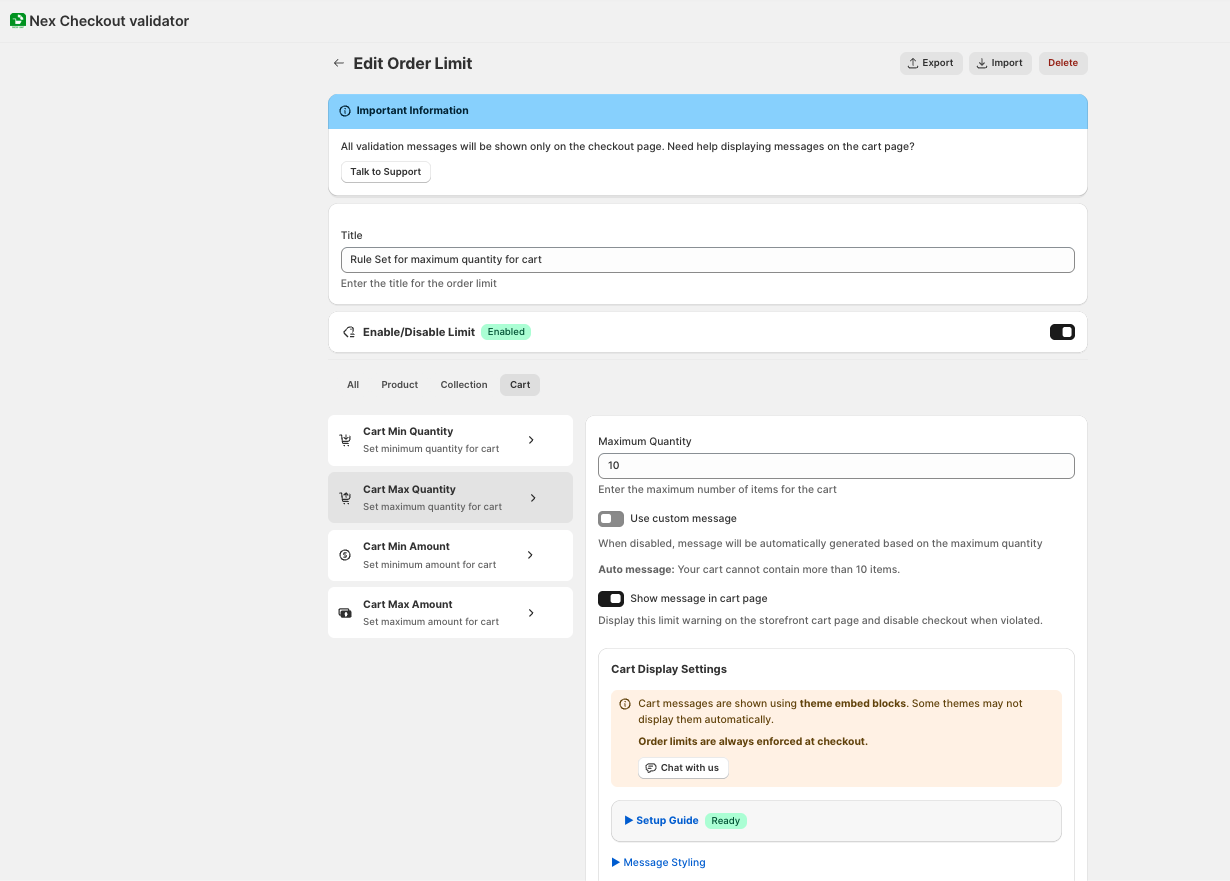
Task: Click the Cart Max Quantity cart icon
Action: point(345,498)
